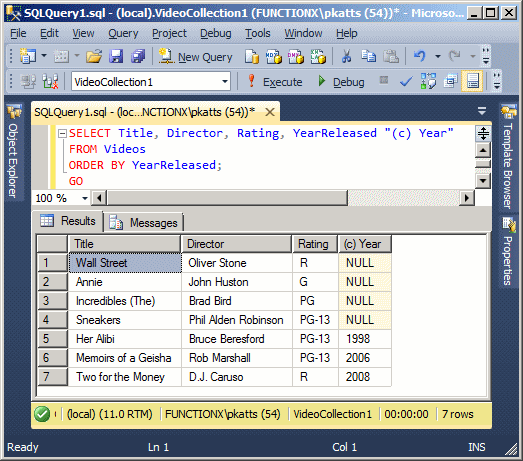Click the Parse query checkmark icon
Image resolution: width=523 pixels, height=461 pixels.
(406, 81)
